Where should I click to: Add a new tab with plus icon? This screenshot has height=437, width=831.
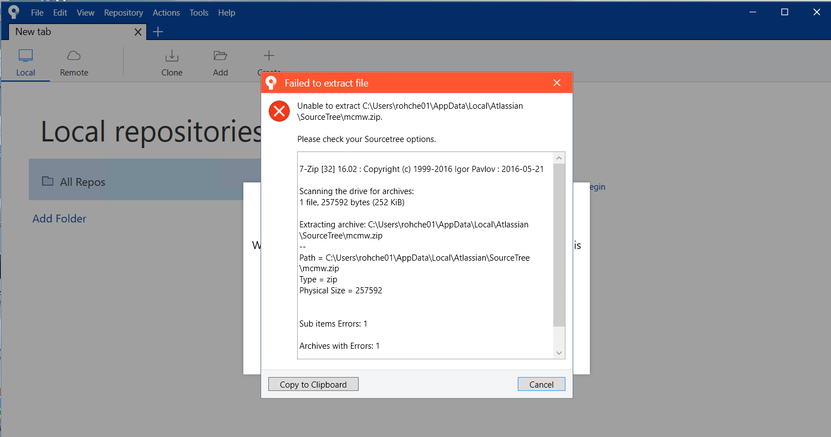pyautogui.click(x=158, y=32)
